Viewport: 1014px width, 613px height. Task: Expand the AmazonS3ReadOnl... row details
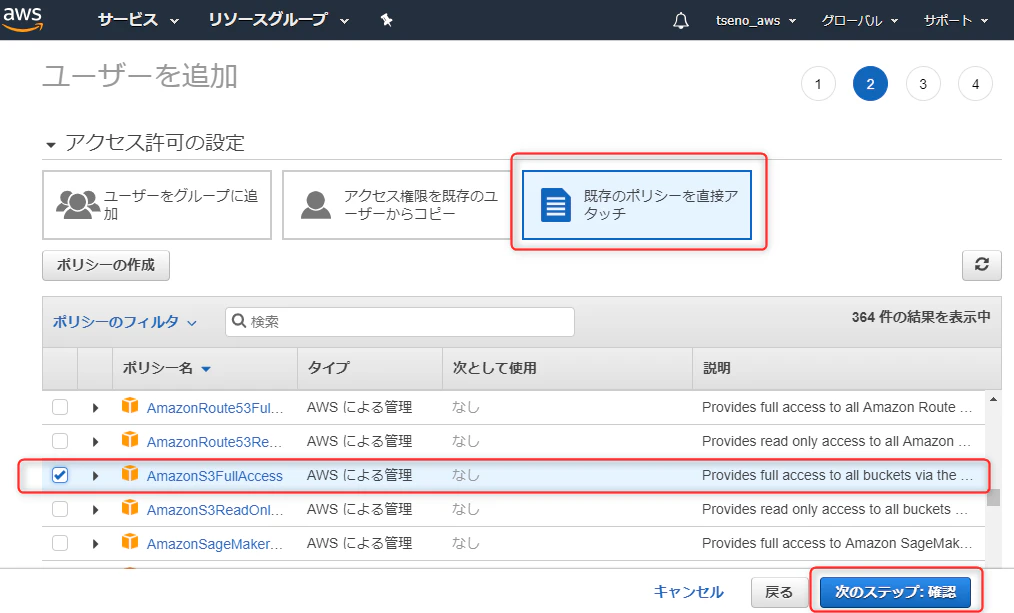(x=95, y=510)
